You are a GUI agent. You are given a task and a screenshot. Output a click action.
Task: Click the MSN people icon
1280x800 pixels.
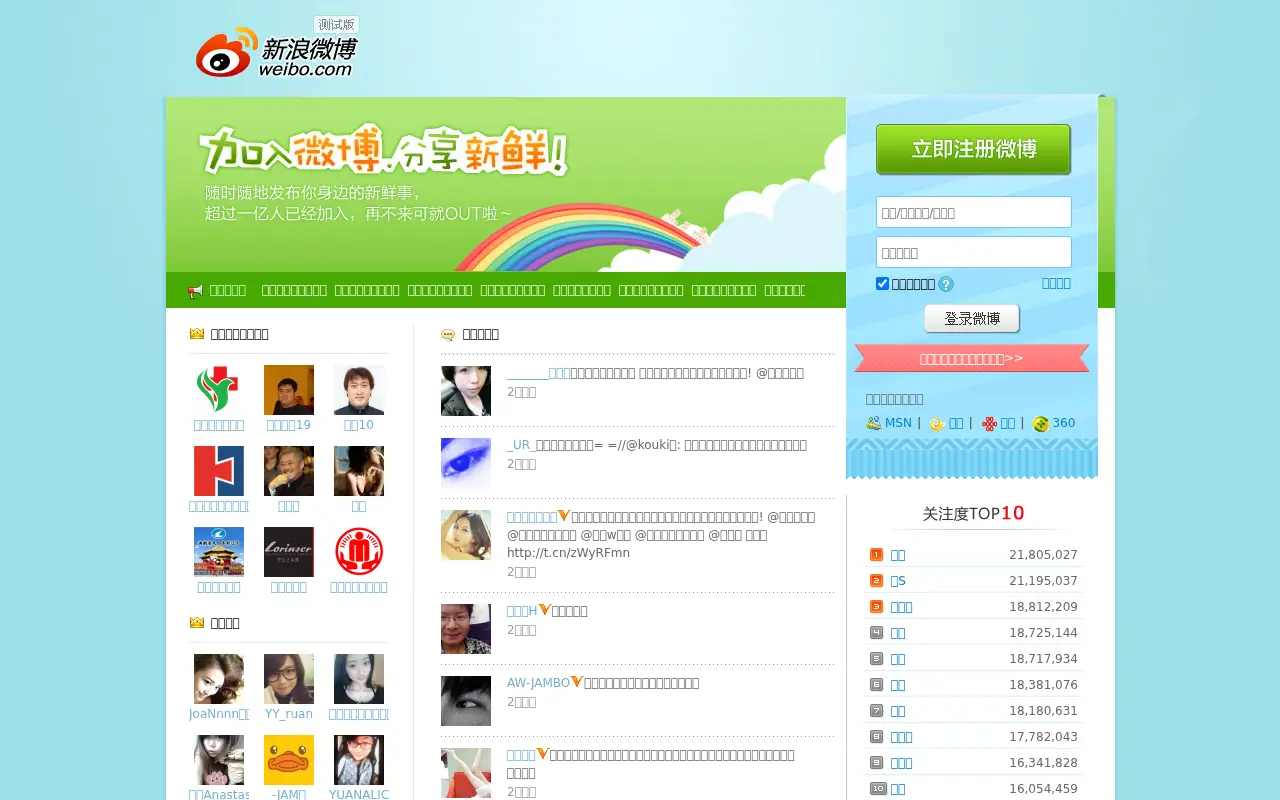[x=874, y=423]
